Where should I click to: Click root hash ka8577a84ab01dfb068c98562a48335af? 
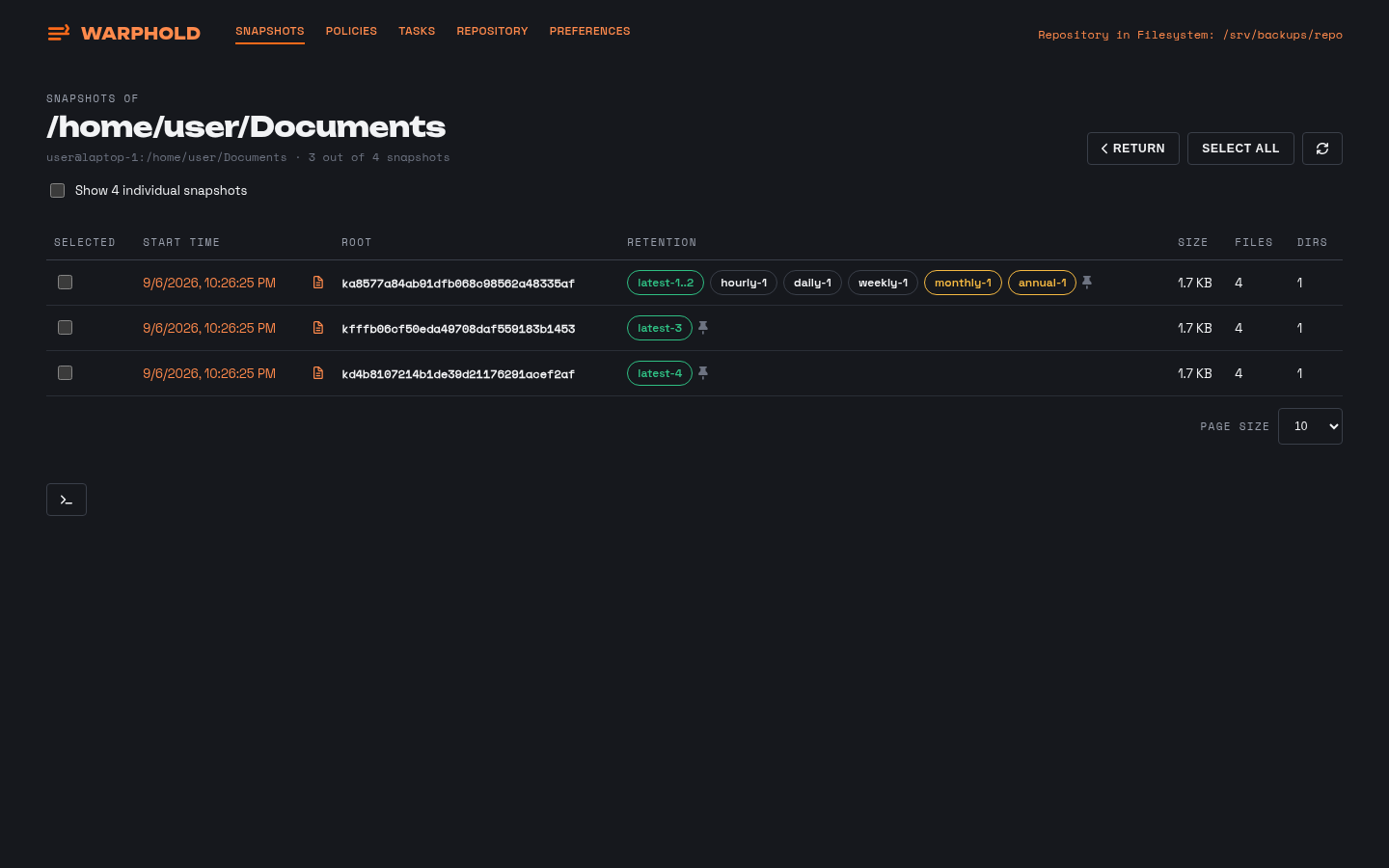coord(458,284)
